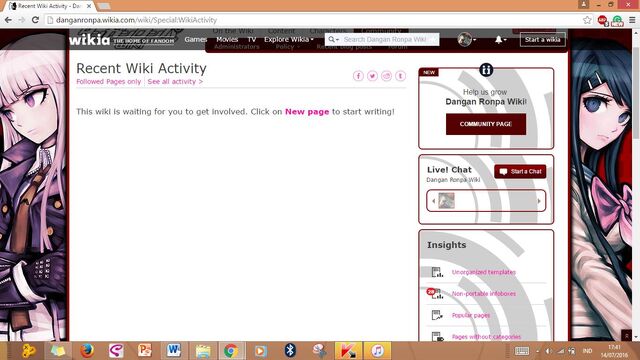
Task: Click the IND language indicator
Action: pyautogui.click(x=587, y=351)
